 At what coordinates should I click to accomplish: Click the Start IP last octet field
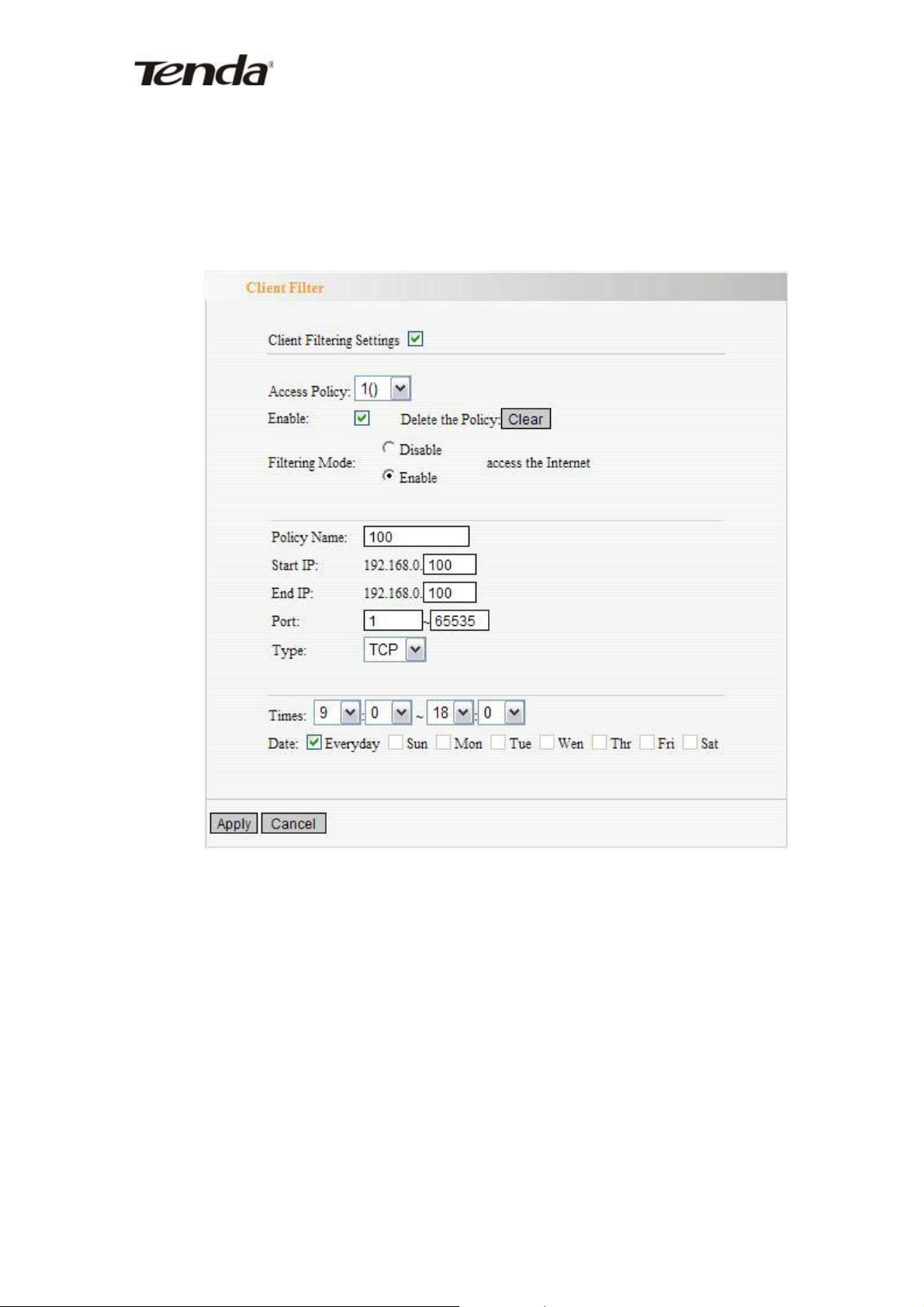(x=449, y=565)
